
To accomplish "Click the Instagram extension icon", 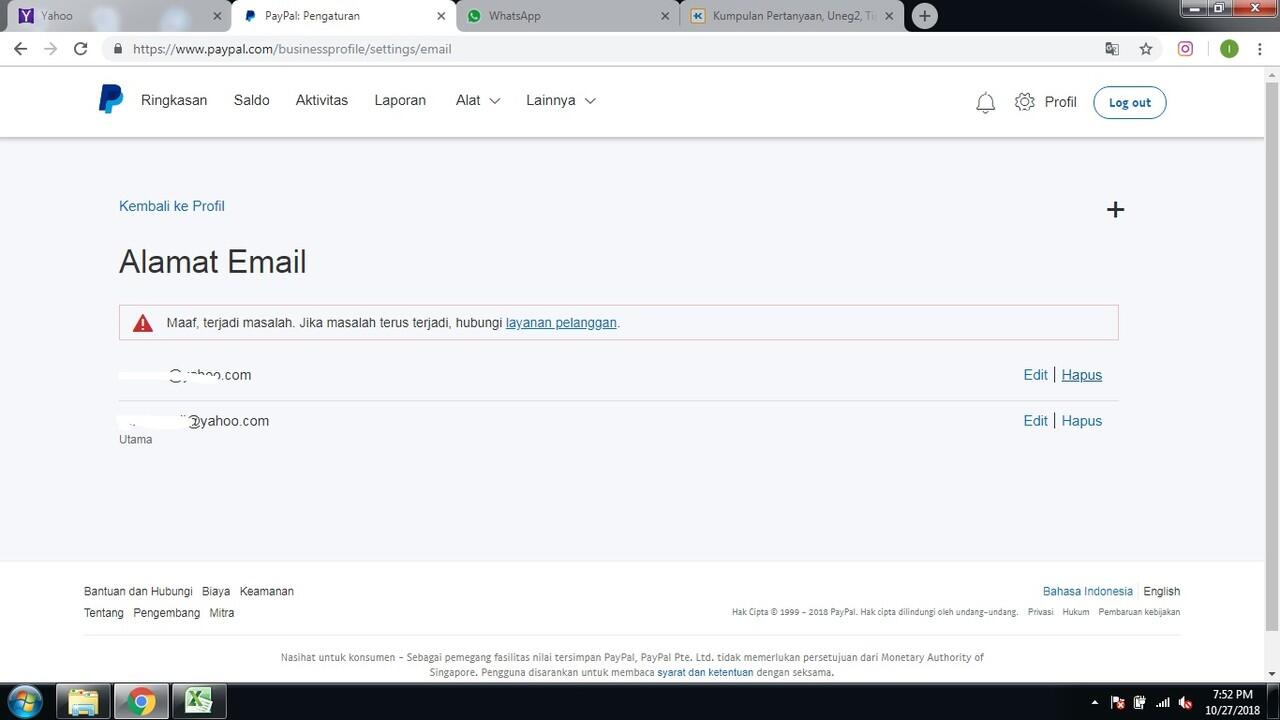I will (x=1185, y=48).
